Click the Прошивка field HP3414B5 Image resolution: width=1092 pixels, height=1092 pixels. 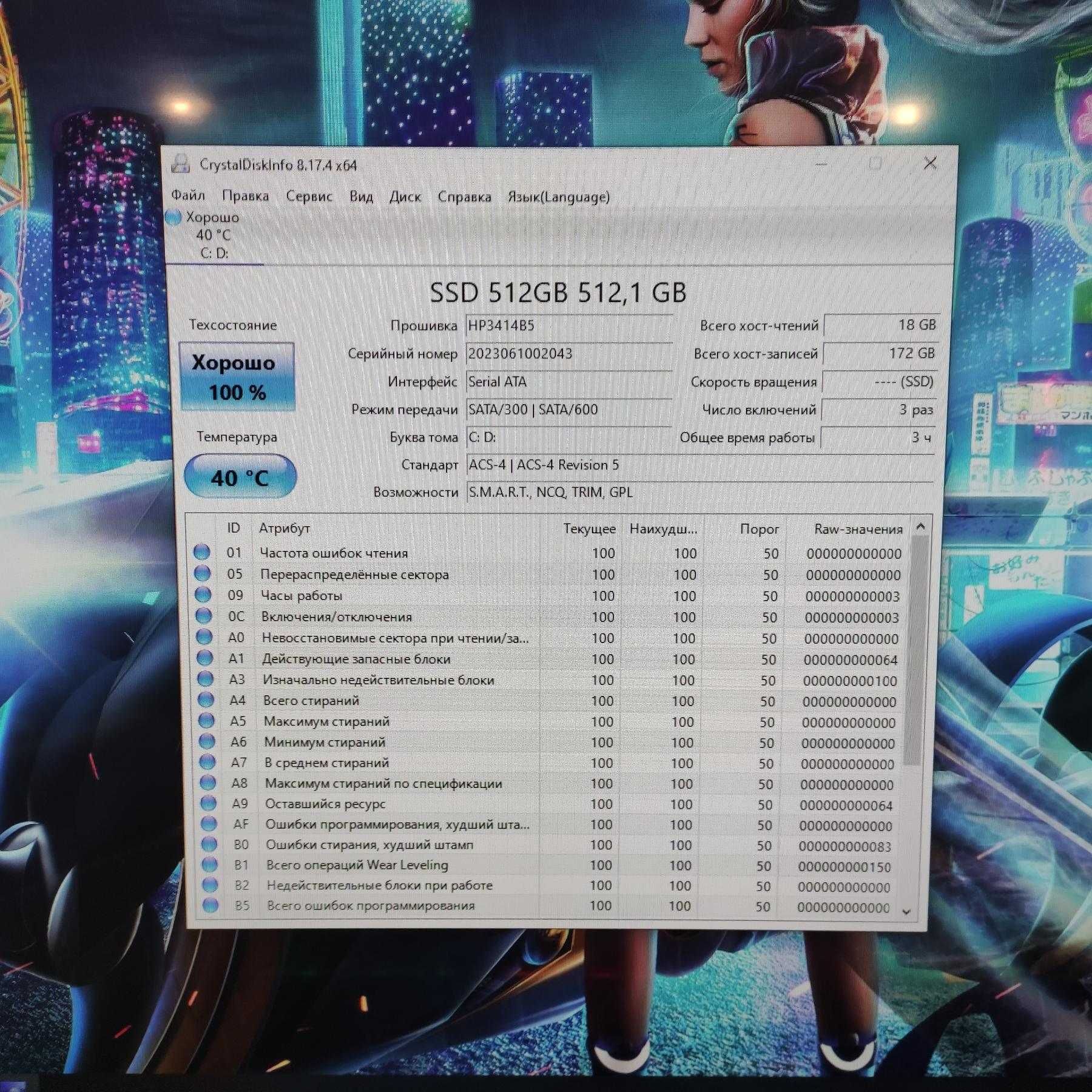click(x=569, y=326)
